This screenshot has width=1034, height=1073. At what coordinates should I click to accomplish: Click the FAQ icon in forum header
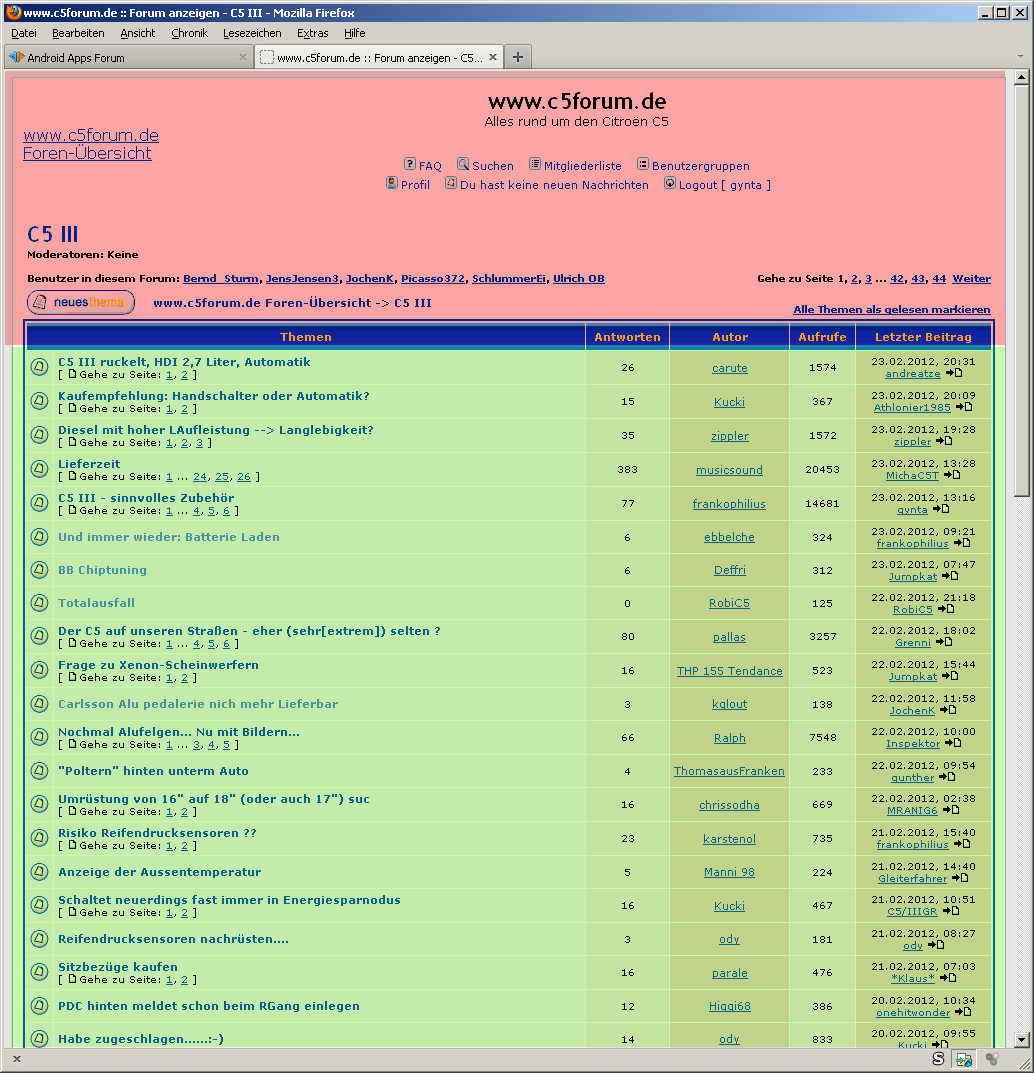pyautogui.click(x=410, y=164)
